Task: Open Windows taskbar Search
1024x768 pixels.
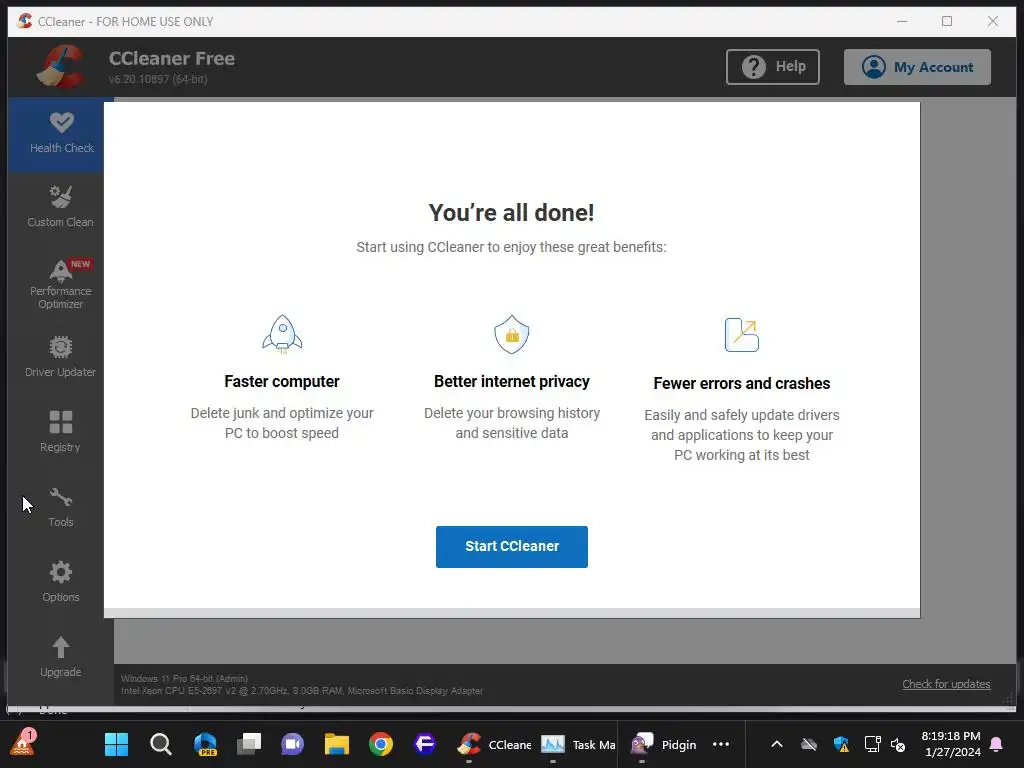Action: click(161, 744)
